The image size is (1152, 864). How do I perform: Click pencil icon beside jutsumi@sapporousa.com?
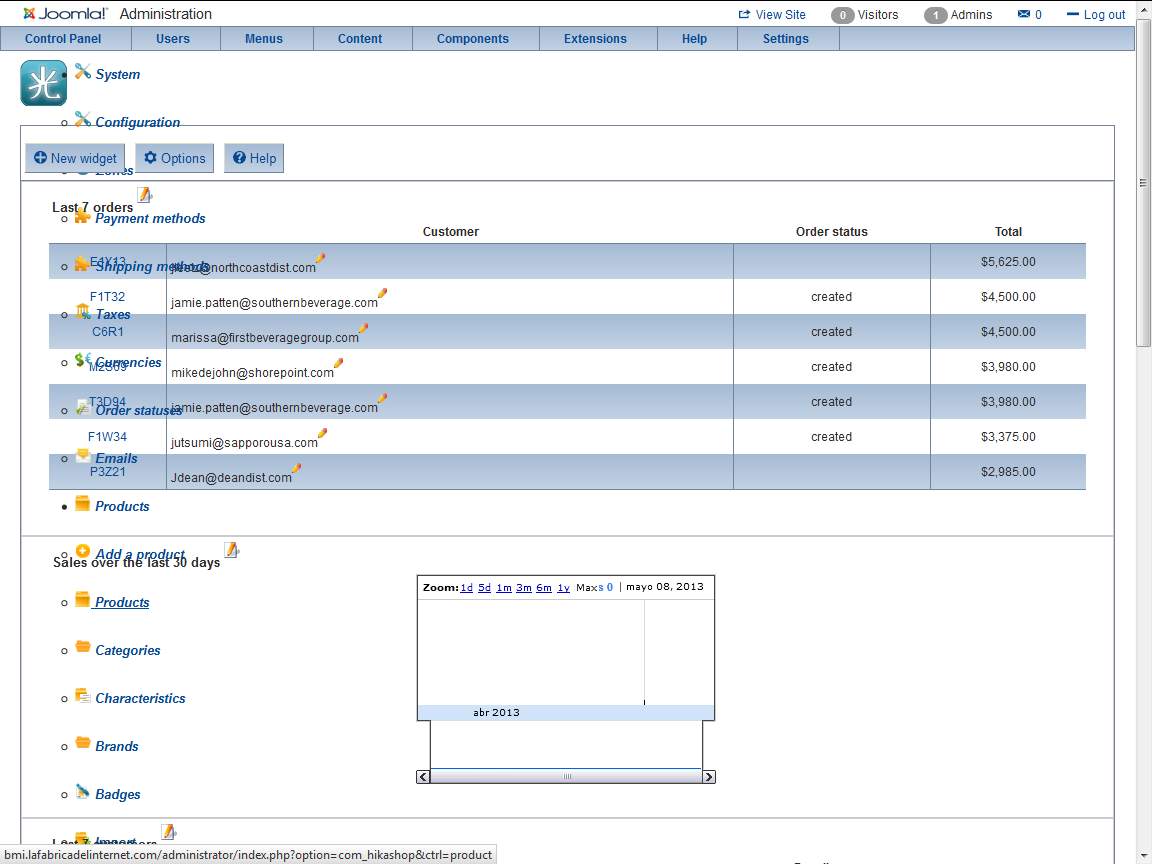coord(322,433)
